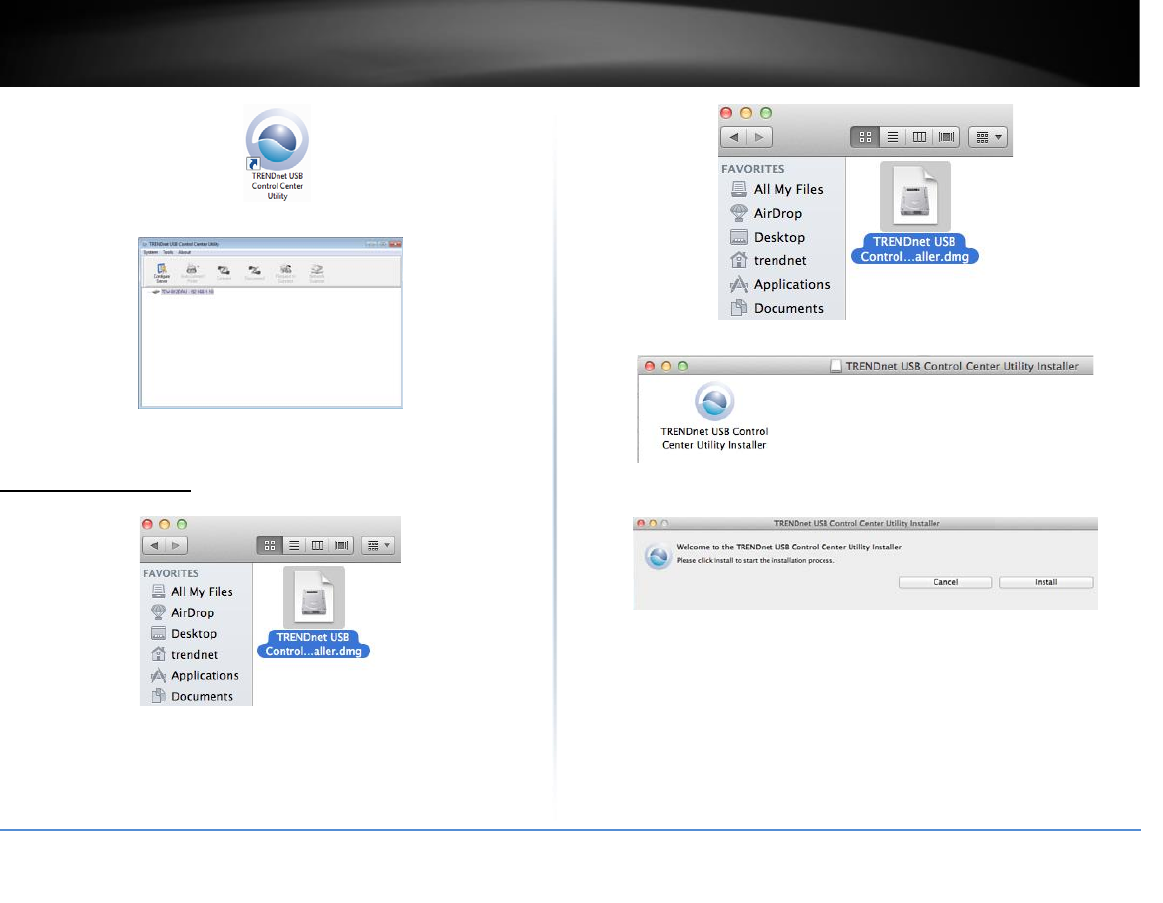Select Documents in the larger Finder sidebar
The width and height of the screenshot is (1163, 903).
(777, 308)
